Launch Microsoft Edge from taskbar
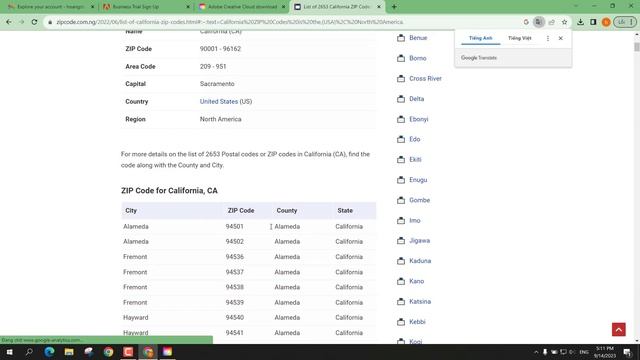640x360 pixels. [49, 352]
